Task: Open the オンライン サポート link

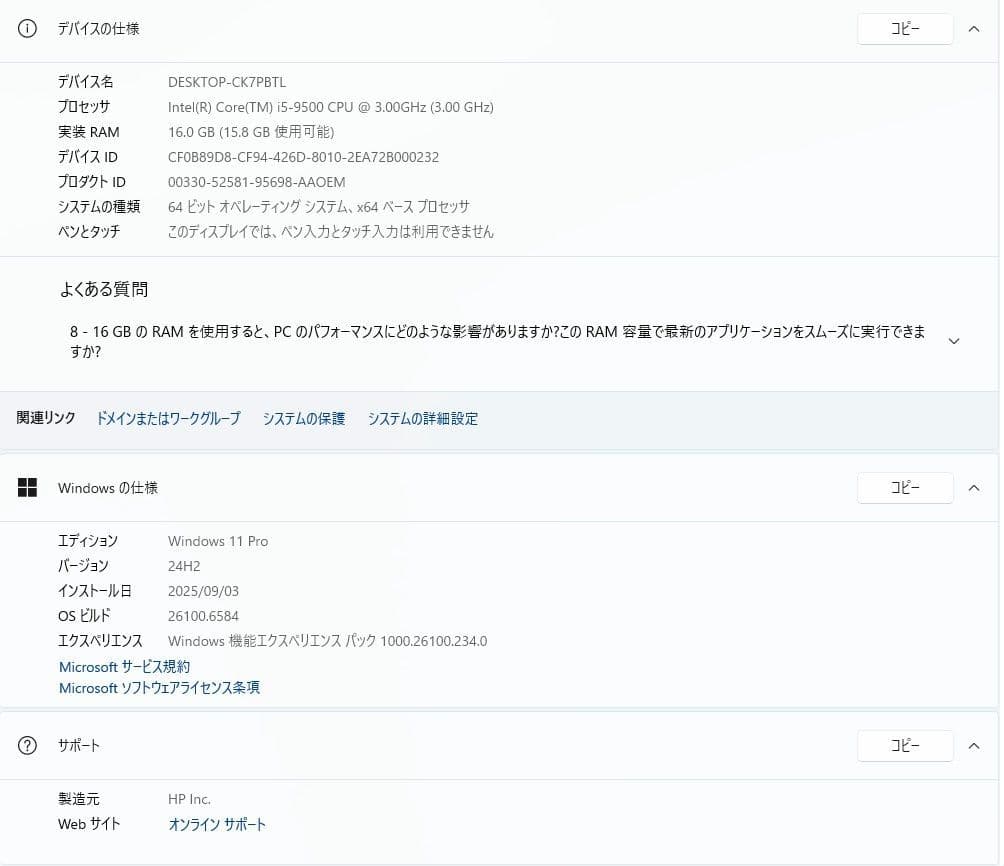Action: pyautogui.click(x=217, y=824)
